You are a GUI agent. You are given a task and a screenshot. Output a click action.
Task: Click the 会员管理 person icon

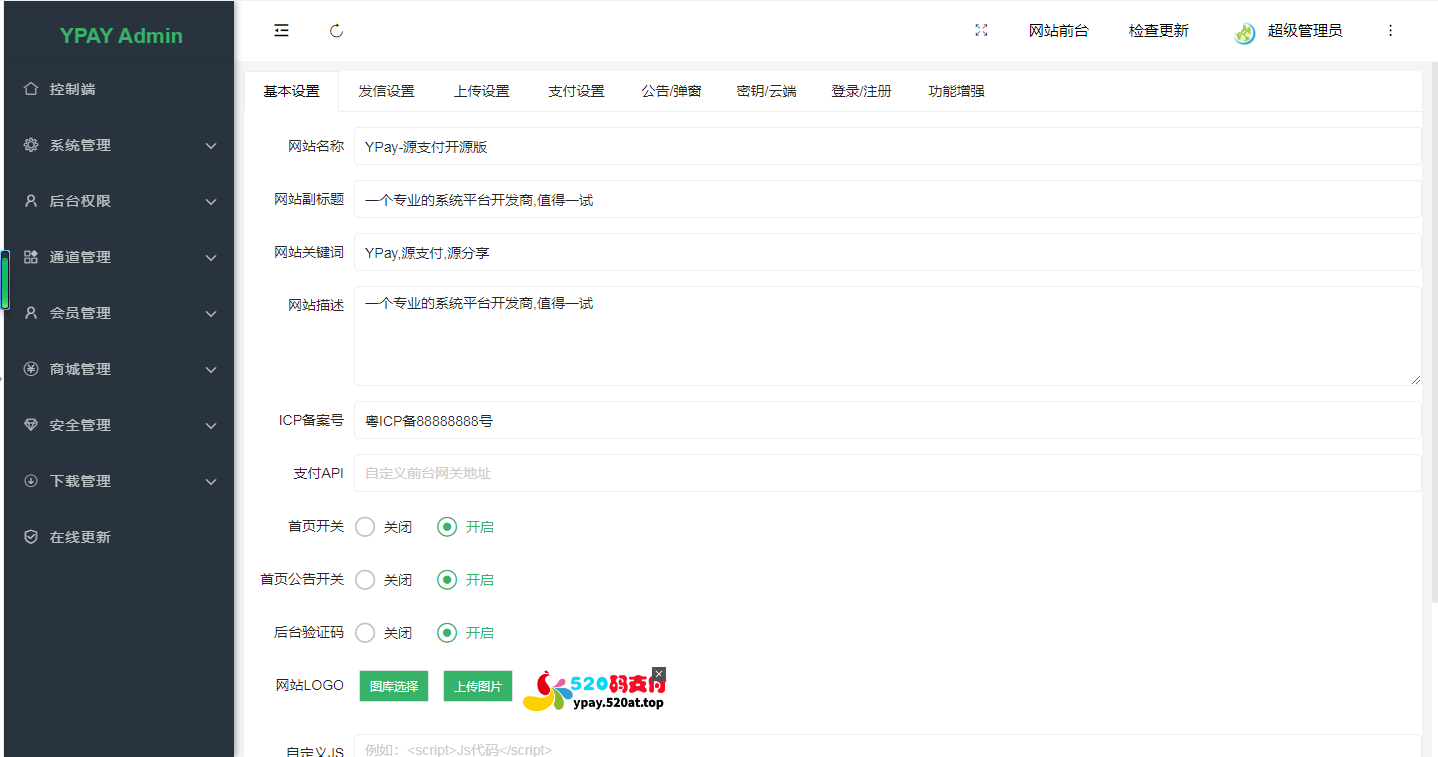pos(31,313)
